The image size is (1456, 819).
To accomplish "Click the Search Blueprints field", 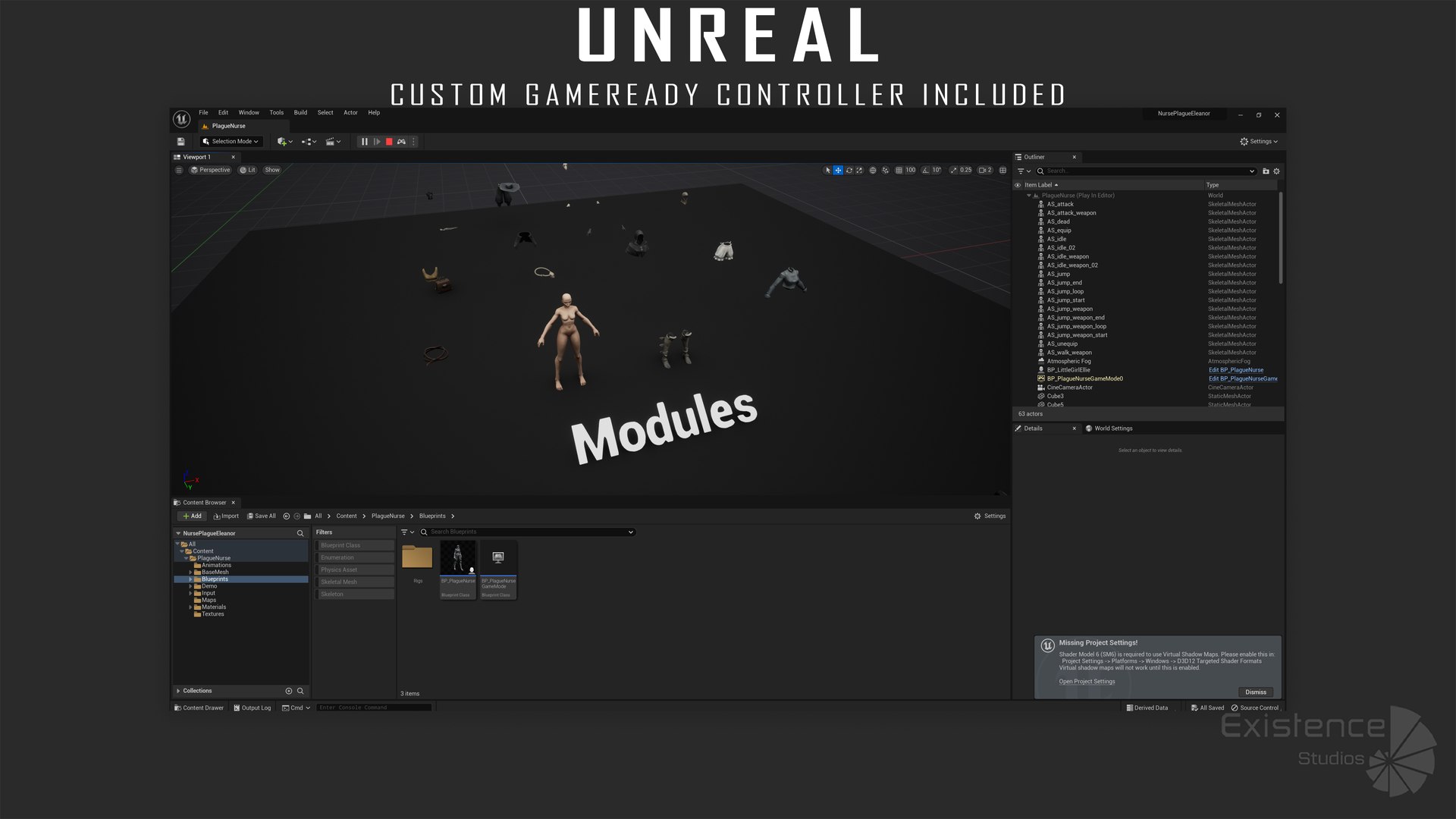I will click(x=529, y=532).
